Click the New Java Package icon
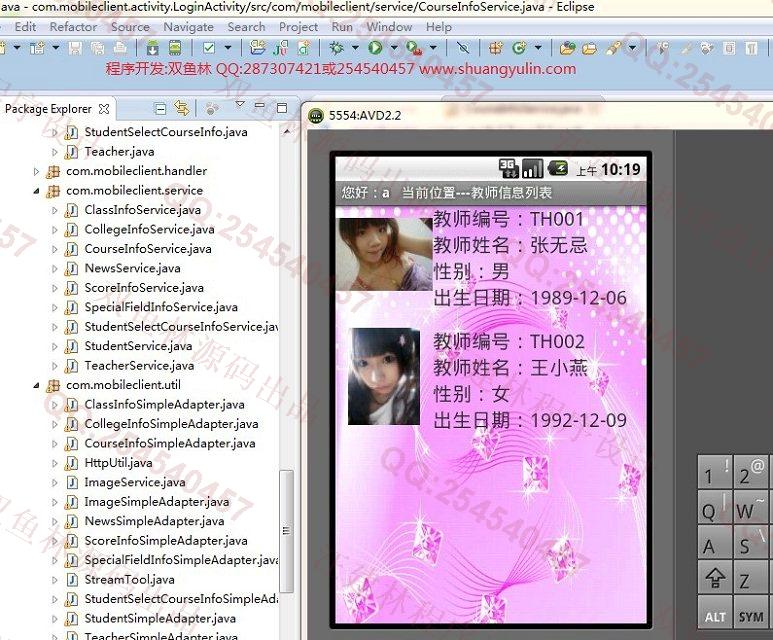The height and width of the screenshot is (640, 773). pyautogui.click(x=495, y=48)
